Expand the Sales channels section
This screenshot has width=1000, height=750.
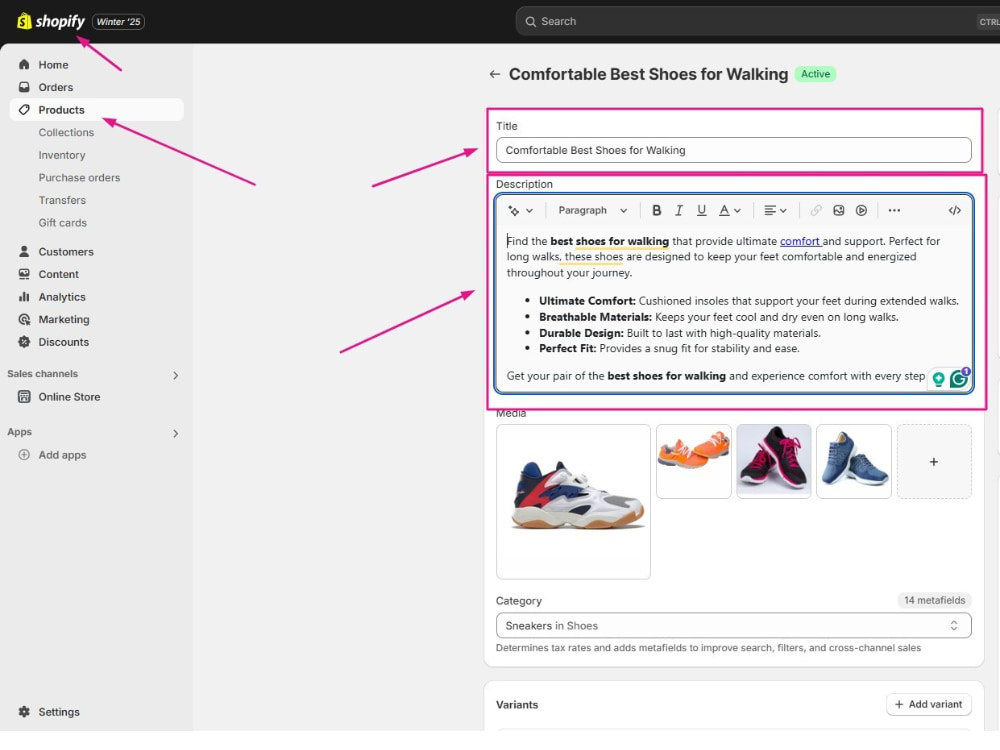175,375
